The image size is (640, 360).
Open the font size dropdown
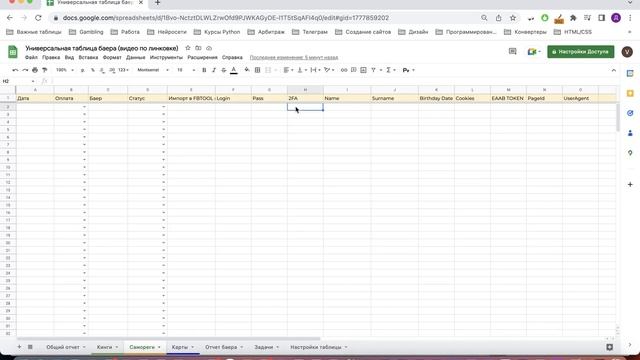pyautogui.click(x=186, y=70)
